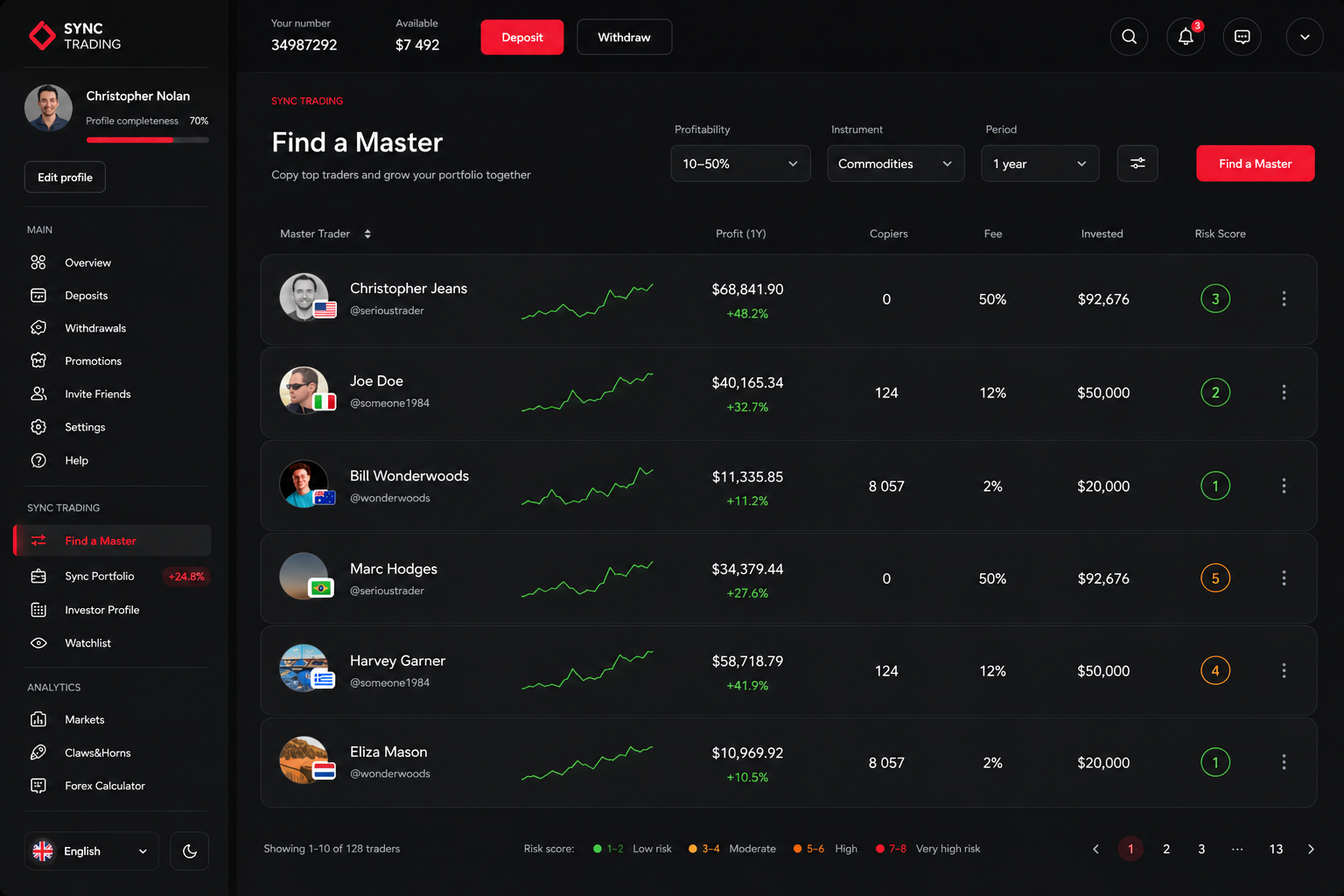Click Eliza Mason trader name

click(x=388, y=752)
